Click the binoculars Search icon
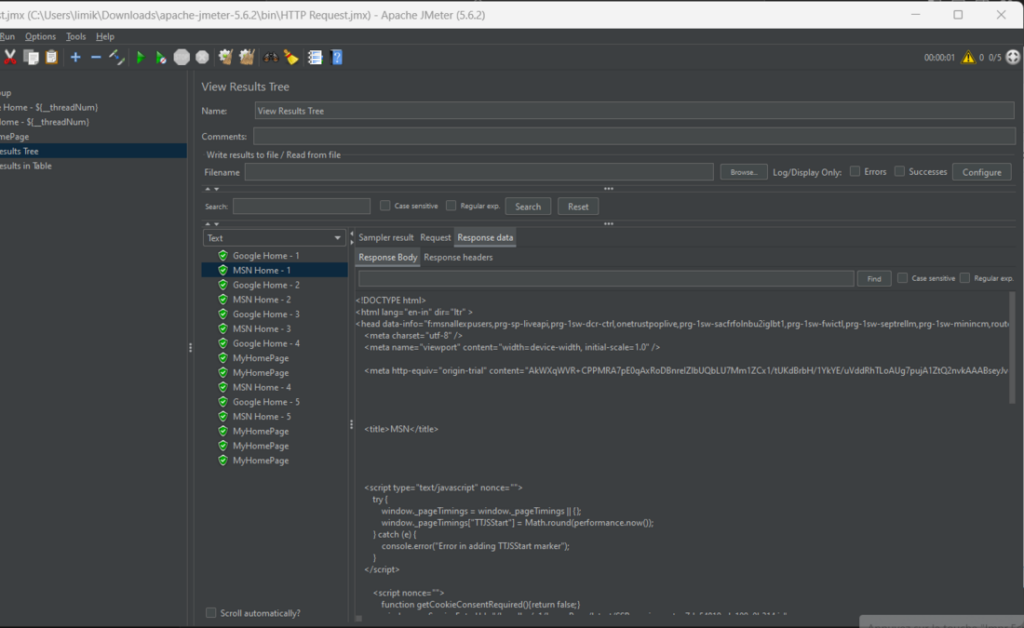 tap(270, 58)
